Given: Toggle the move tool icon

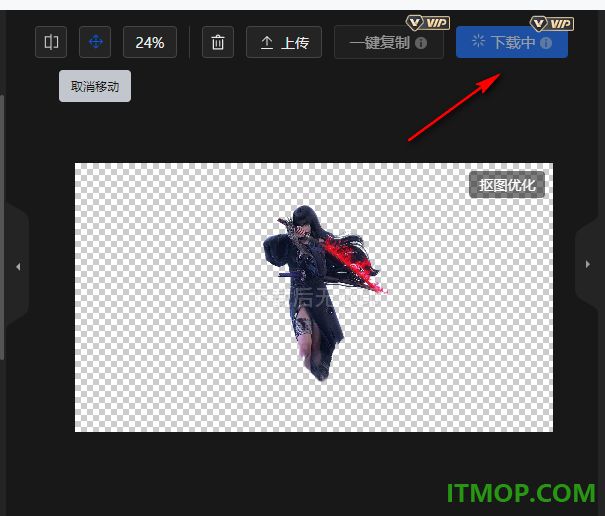Looking at the screenshot, I should point(95,42).
